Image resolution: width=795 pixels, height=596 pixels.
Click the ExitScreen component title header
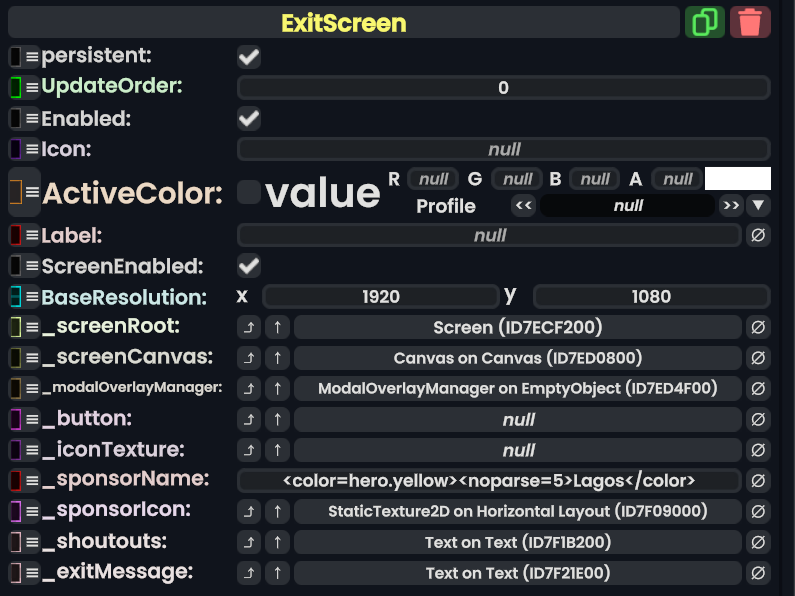point(343,22)
